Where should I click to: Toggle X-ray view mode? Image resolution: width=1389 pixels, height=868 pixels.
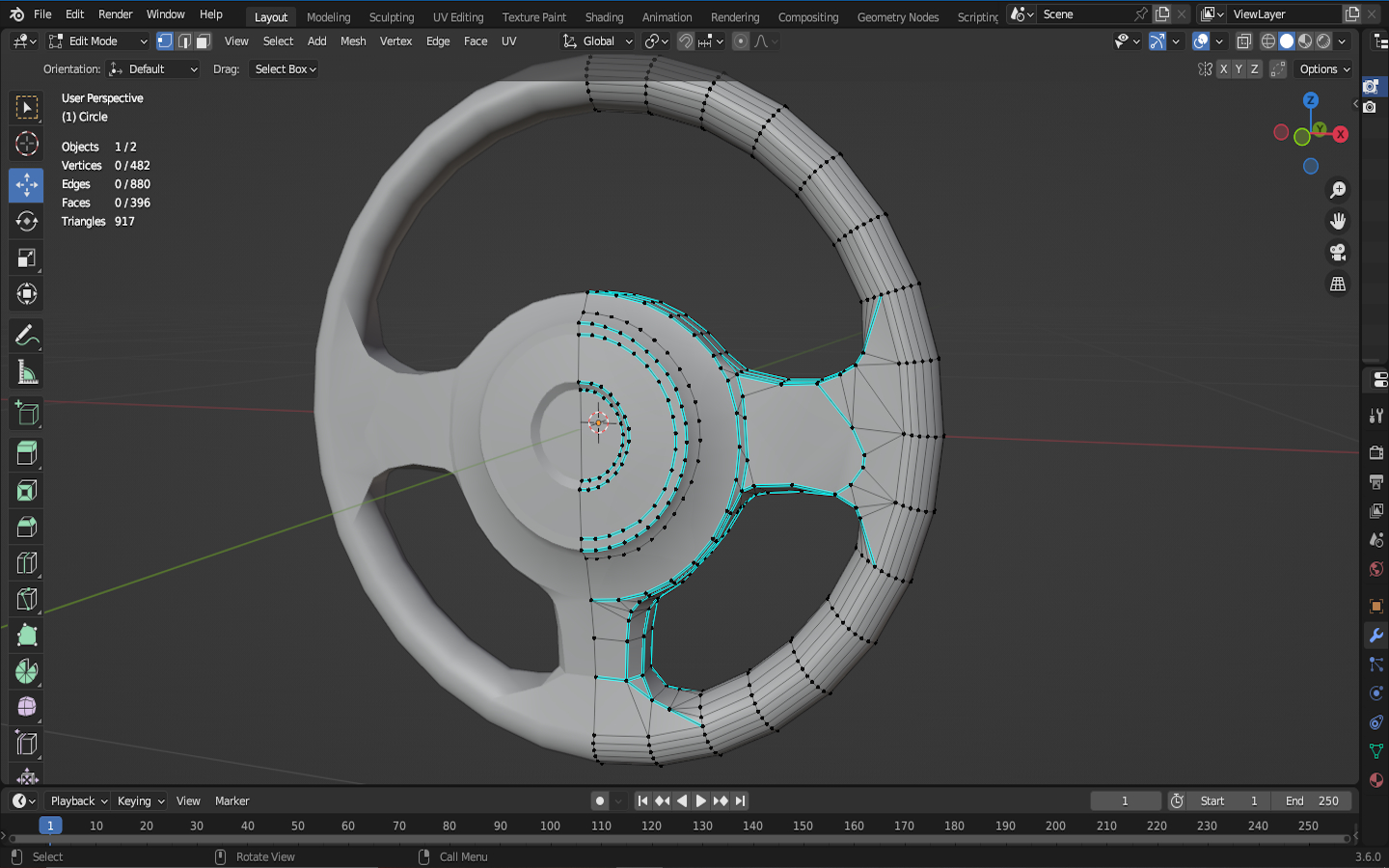pyautogui.click(x=1244, y=41)
